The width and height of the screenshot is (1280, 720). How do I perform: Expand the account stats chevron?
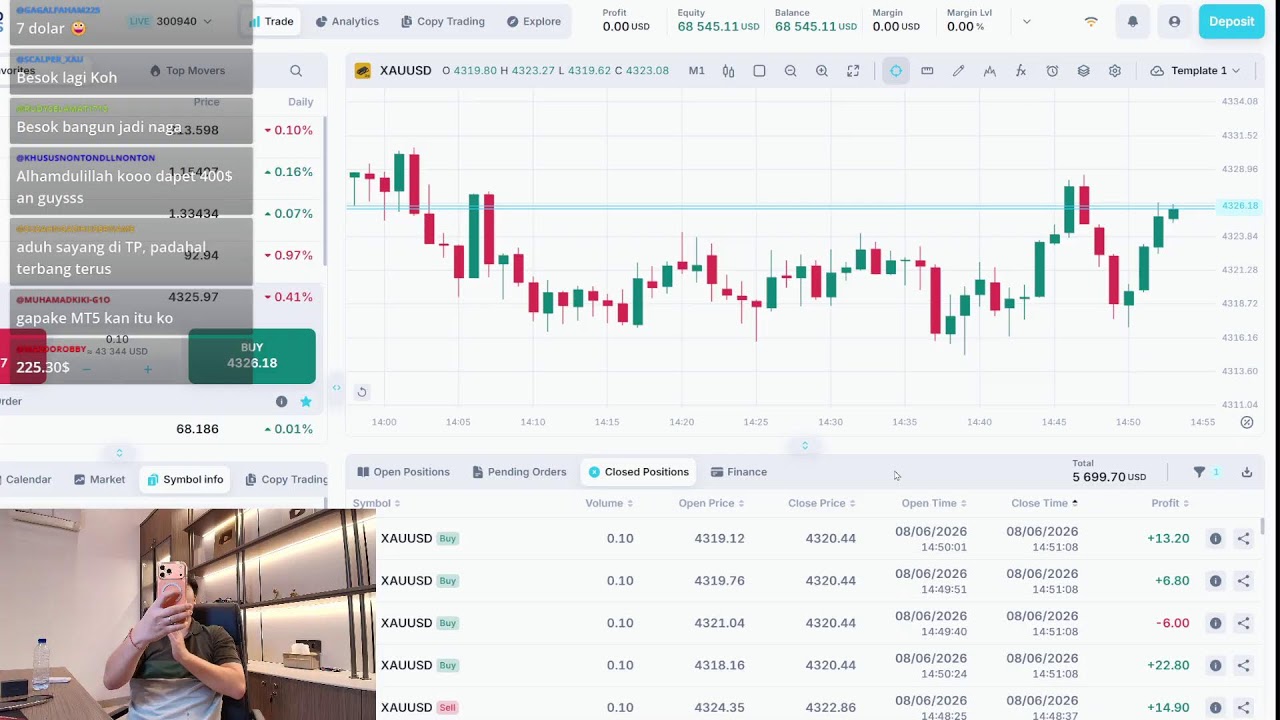tap(1026, 21)
